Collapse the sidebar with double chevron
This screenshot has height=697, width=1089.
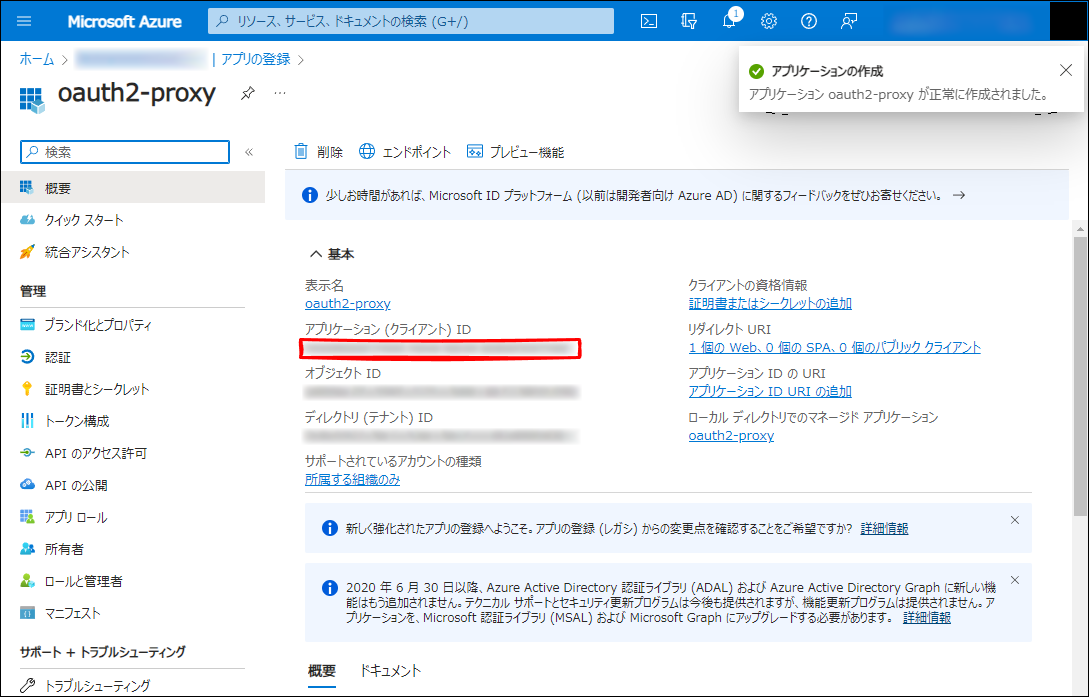tap(249, 152)
